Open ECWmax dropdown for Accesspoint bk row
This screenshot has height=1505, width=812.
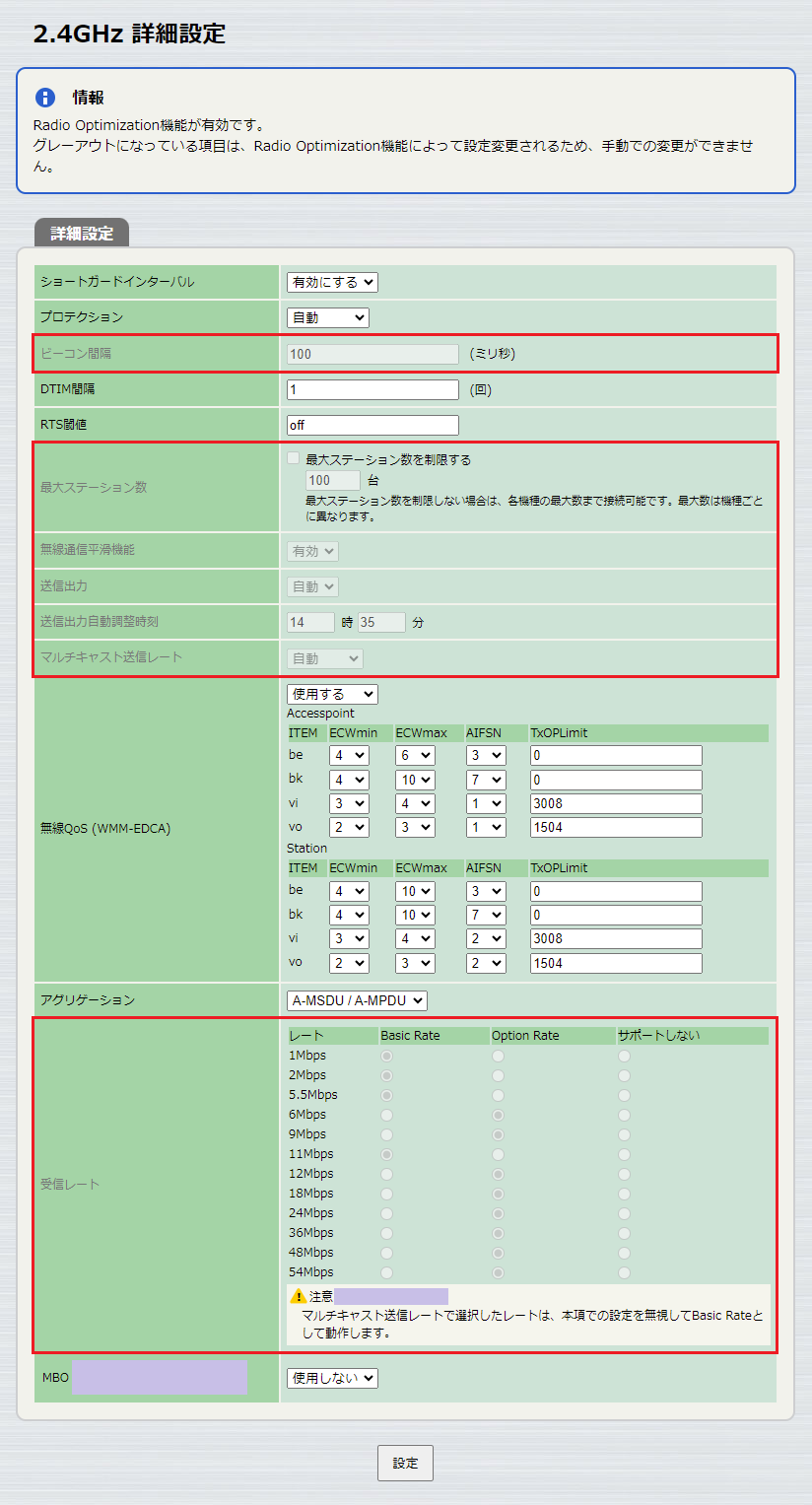coord(415,779)
